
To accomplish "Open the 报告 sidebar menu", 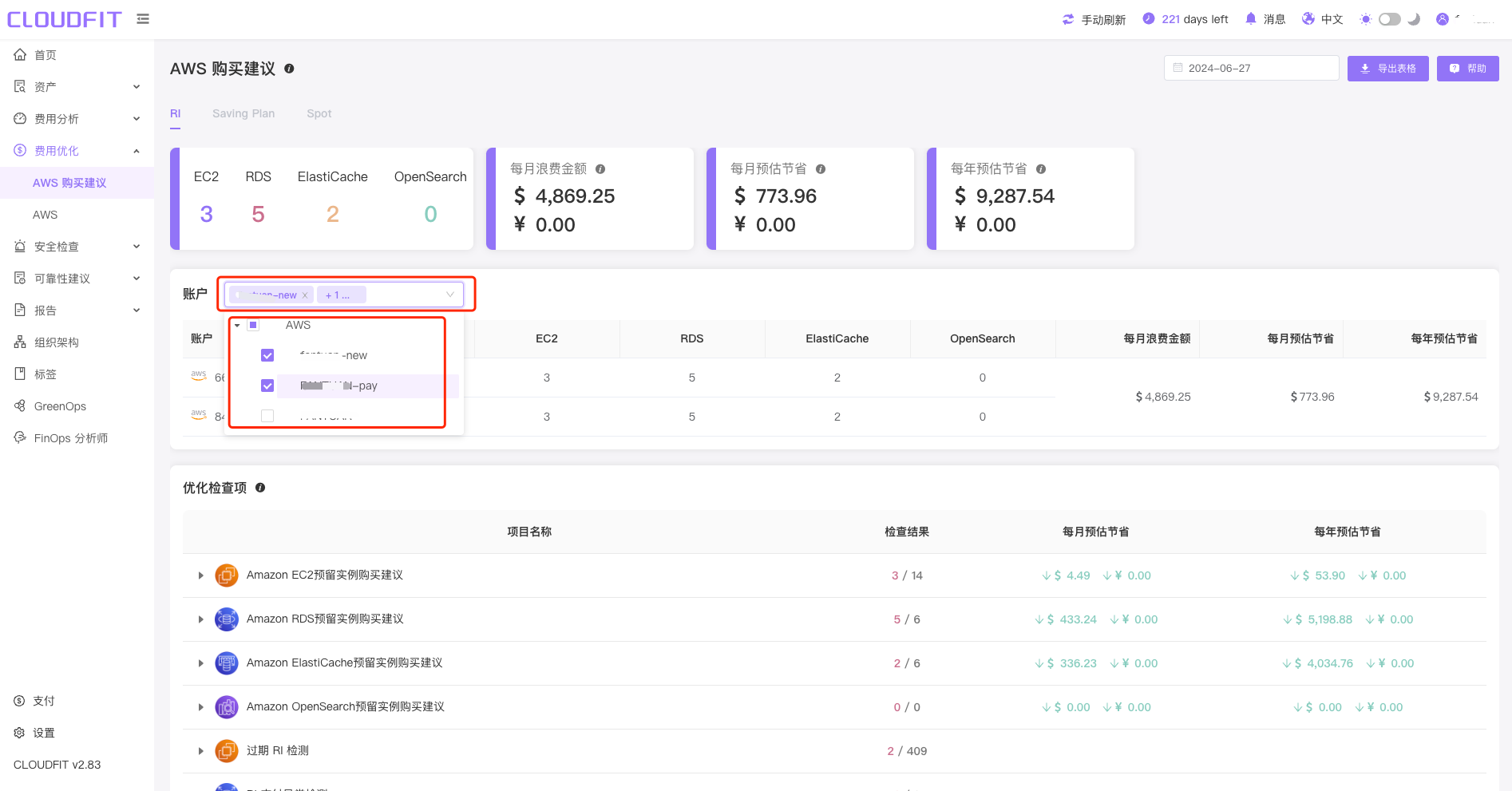I will (77, 310).
